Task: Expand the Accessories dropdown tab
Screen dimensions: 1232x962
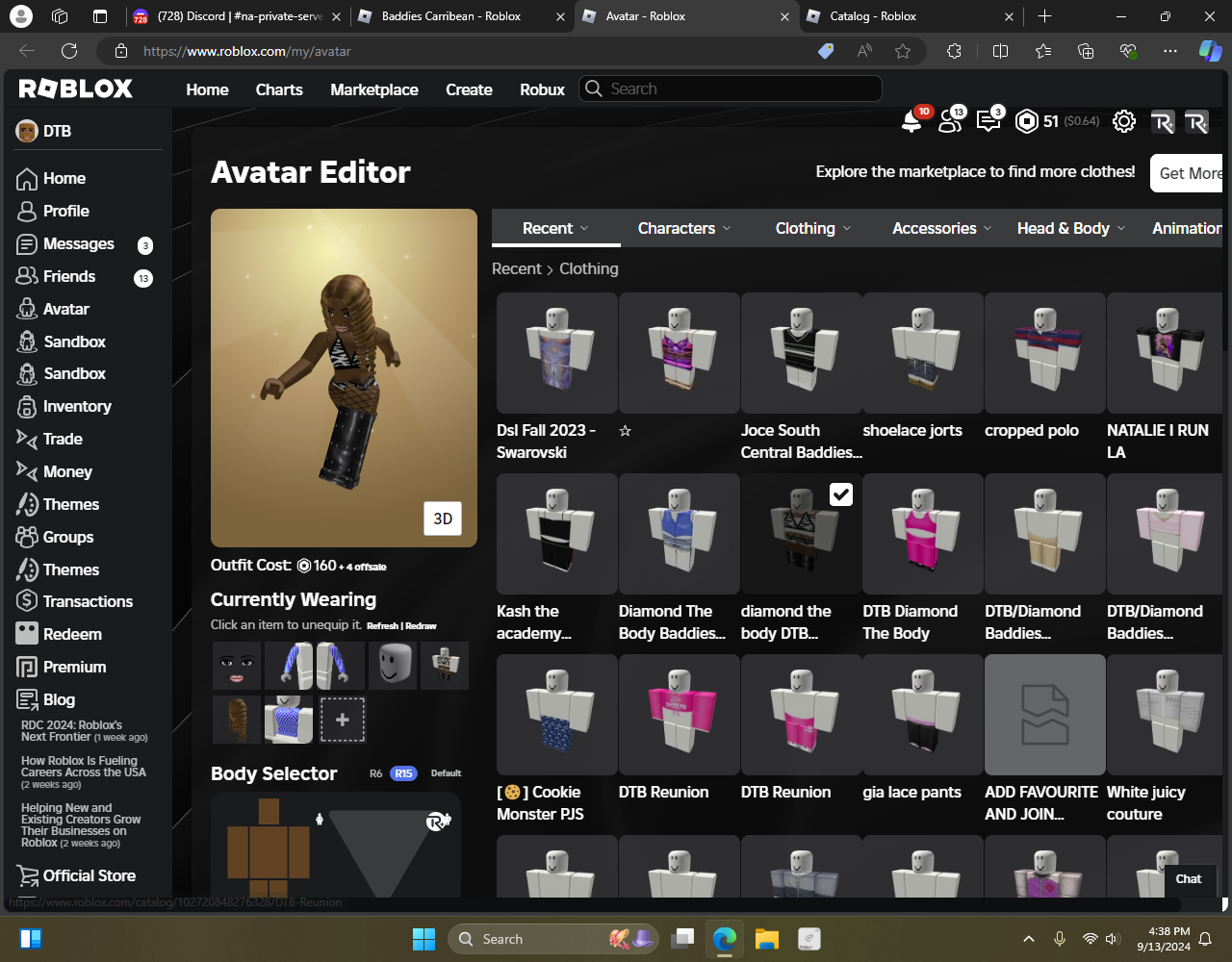Action: (x=941, y=228)
